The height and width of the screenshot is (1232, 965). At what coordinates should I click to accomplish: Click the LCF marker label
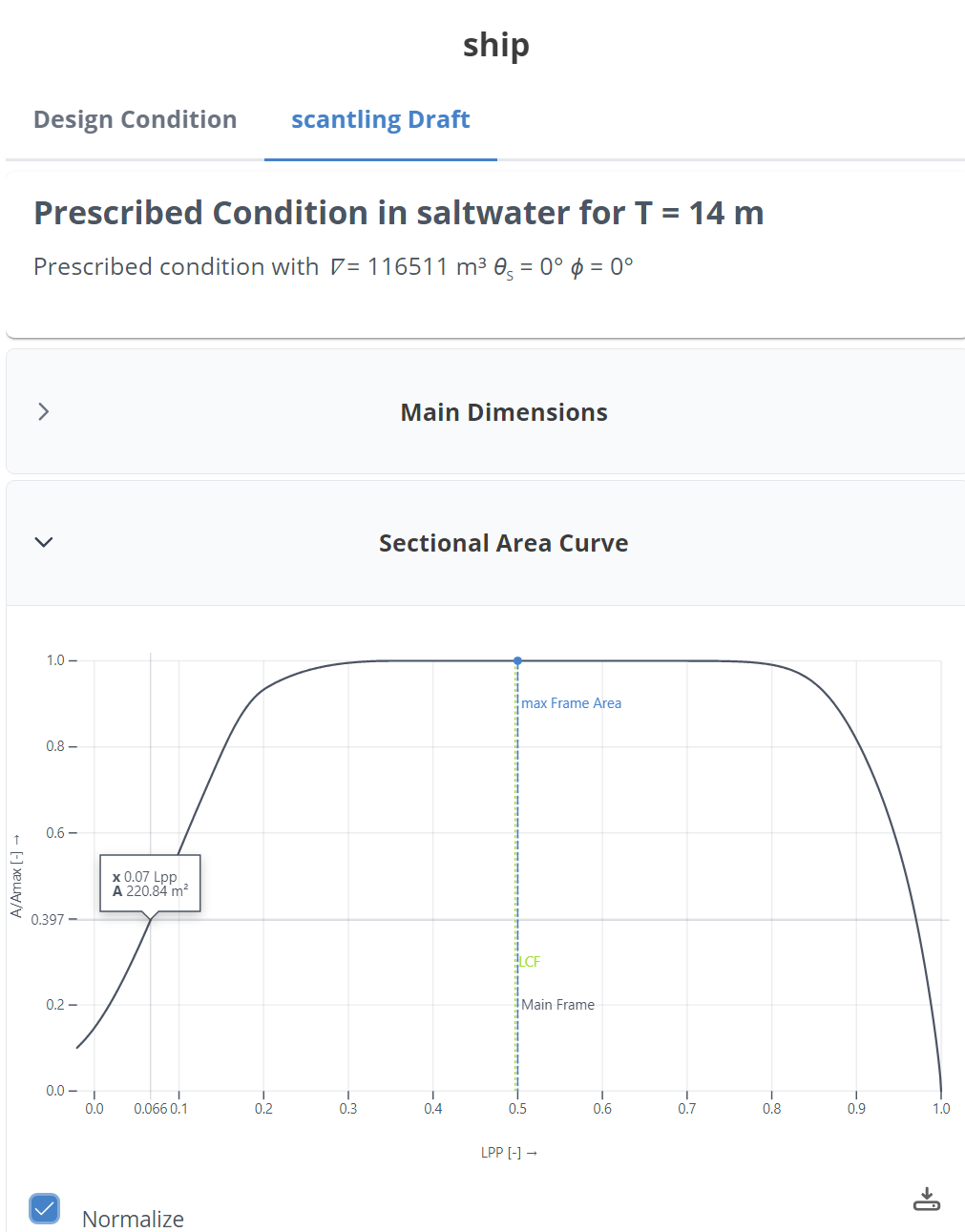pyautogui.click(x=529, y=961)
